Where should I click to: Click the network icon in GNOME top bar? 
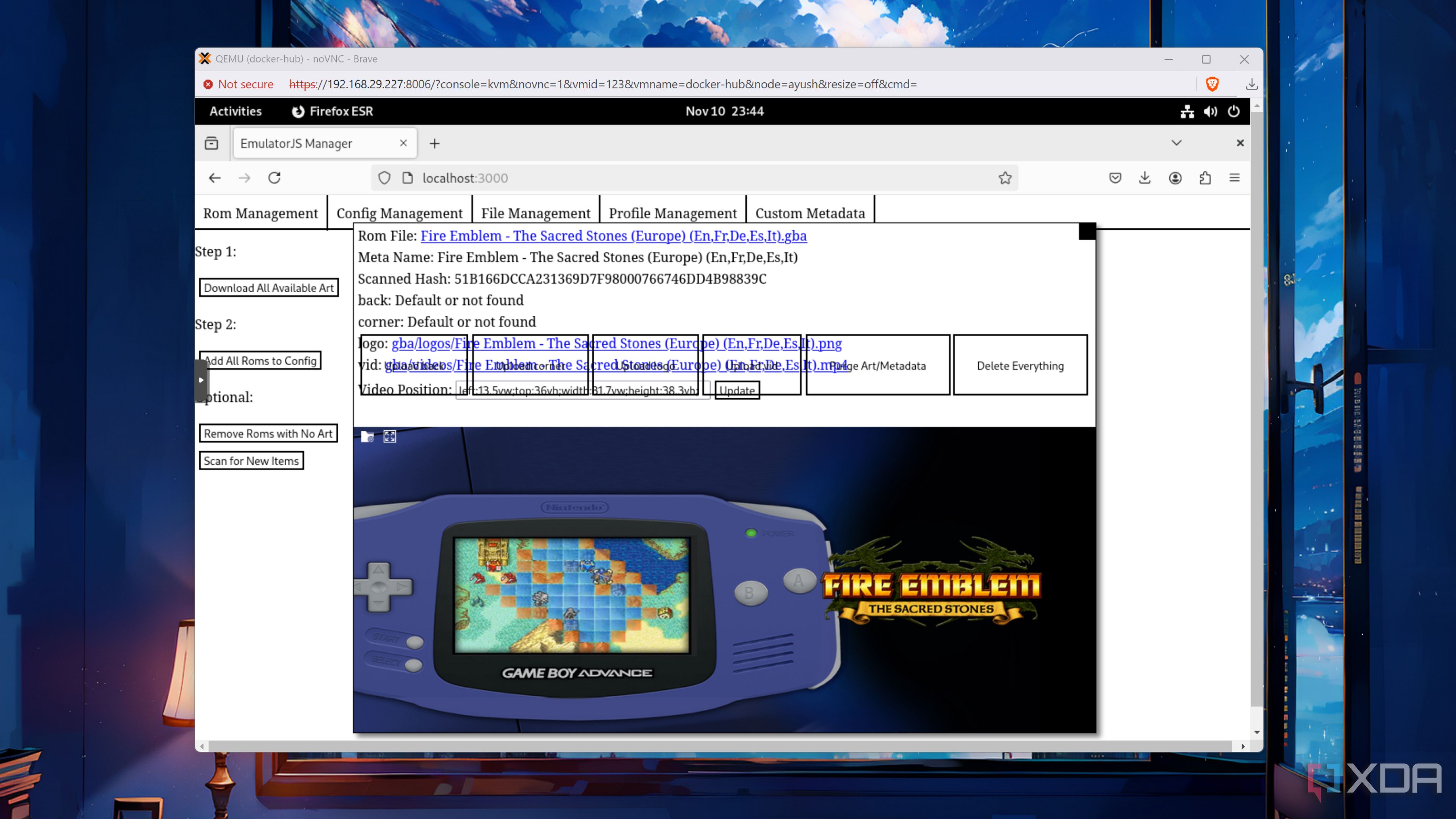(1187, 111)
